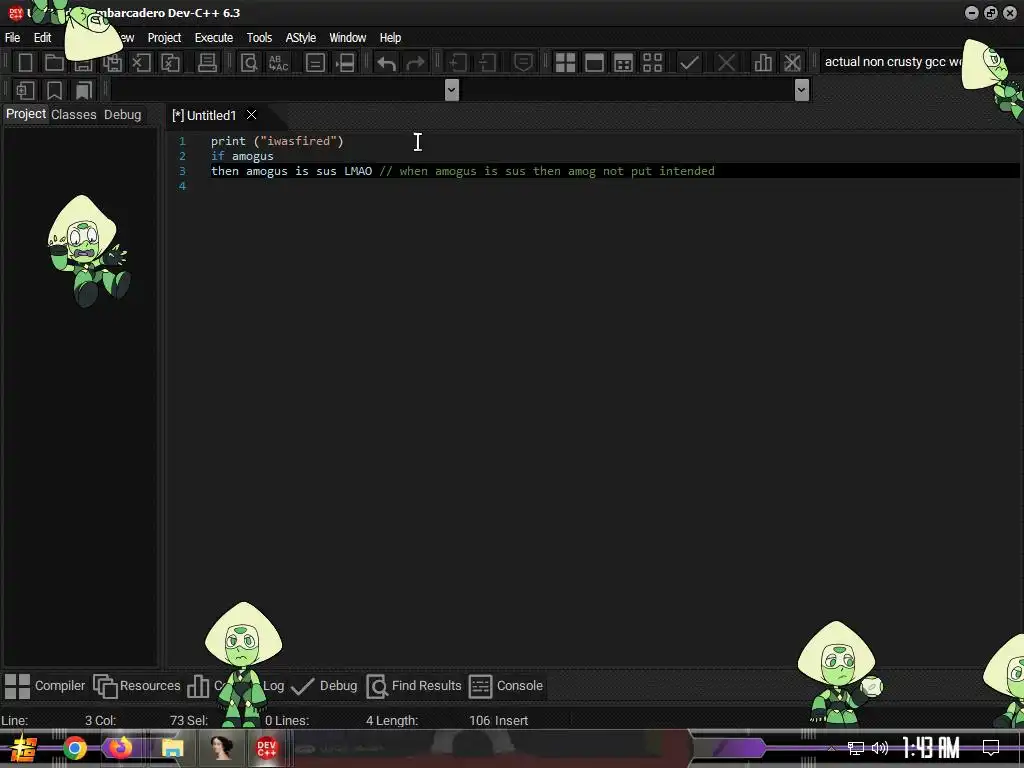Expand the second function dropdown
Screen dimensions: 1024x768
click(x=802, y=89)
